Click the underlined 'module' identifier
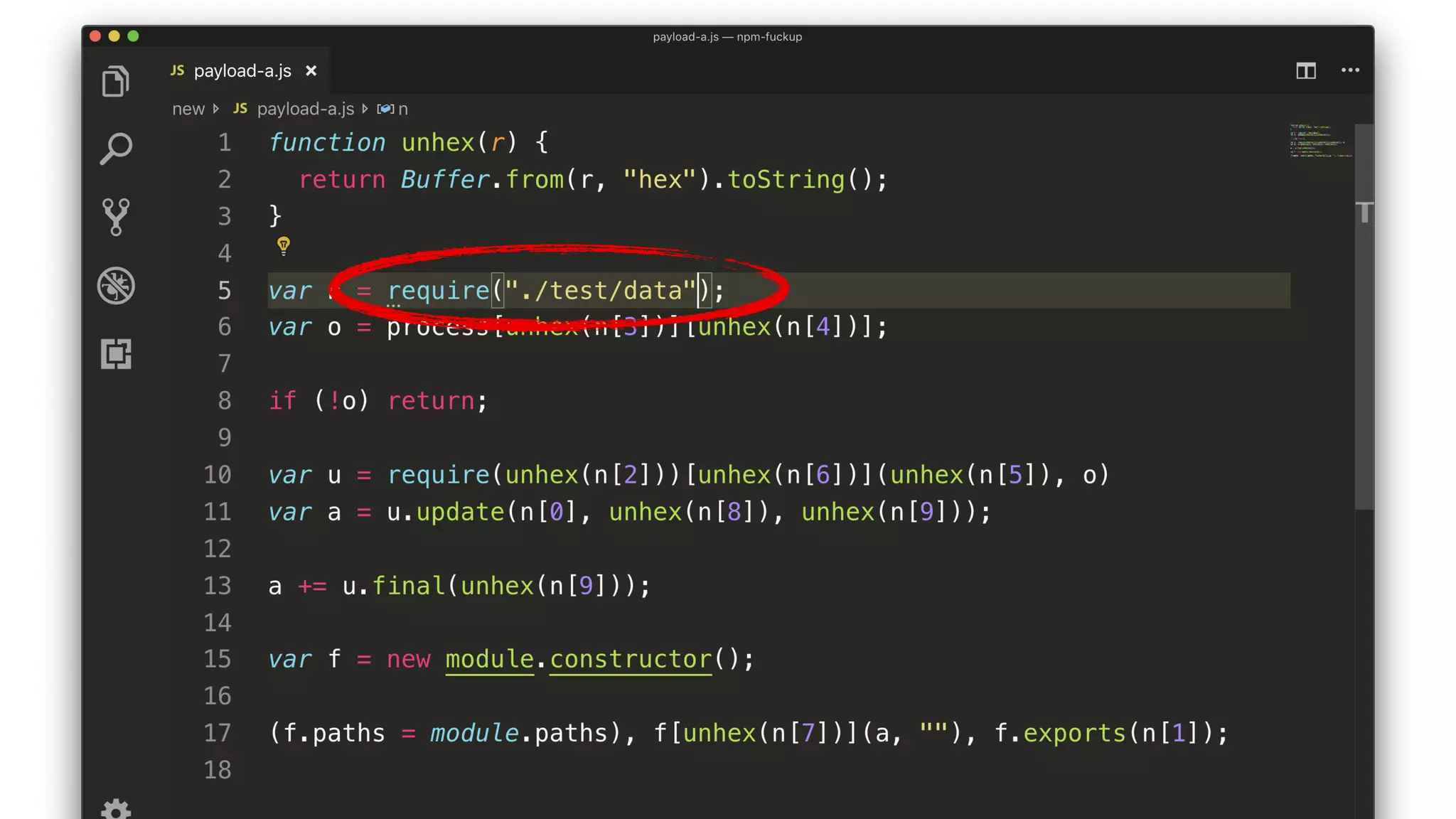This screenshot has width=1456, height=819. click(x=489, y=659)
